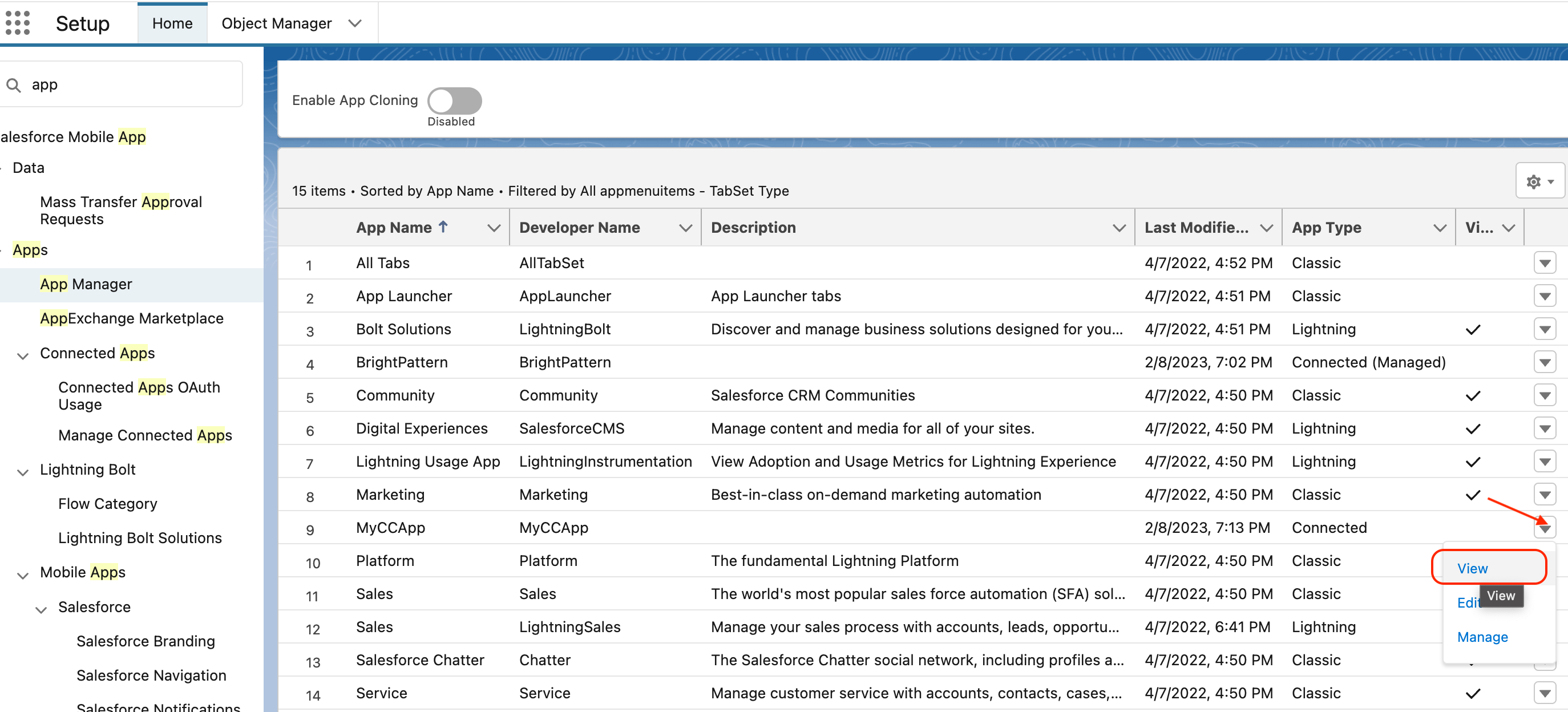
Task: Sort by the Description column header
Action: click(753, 228)
